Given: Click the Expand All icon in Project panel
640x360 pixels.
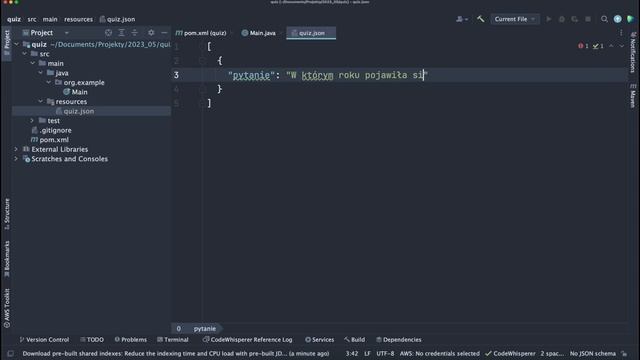Looking at the screenshot, I should tap(121, 33).
